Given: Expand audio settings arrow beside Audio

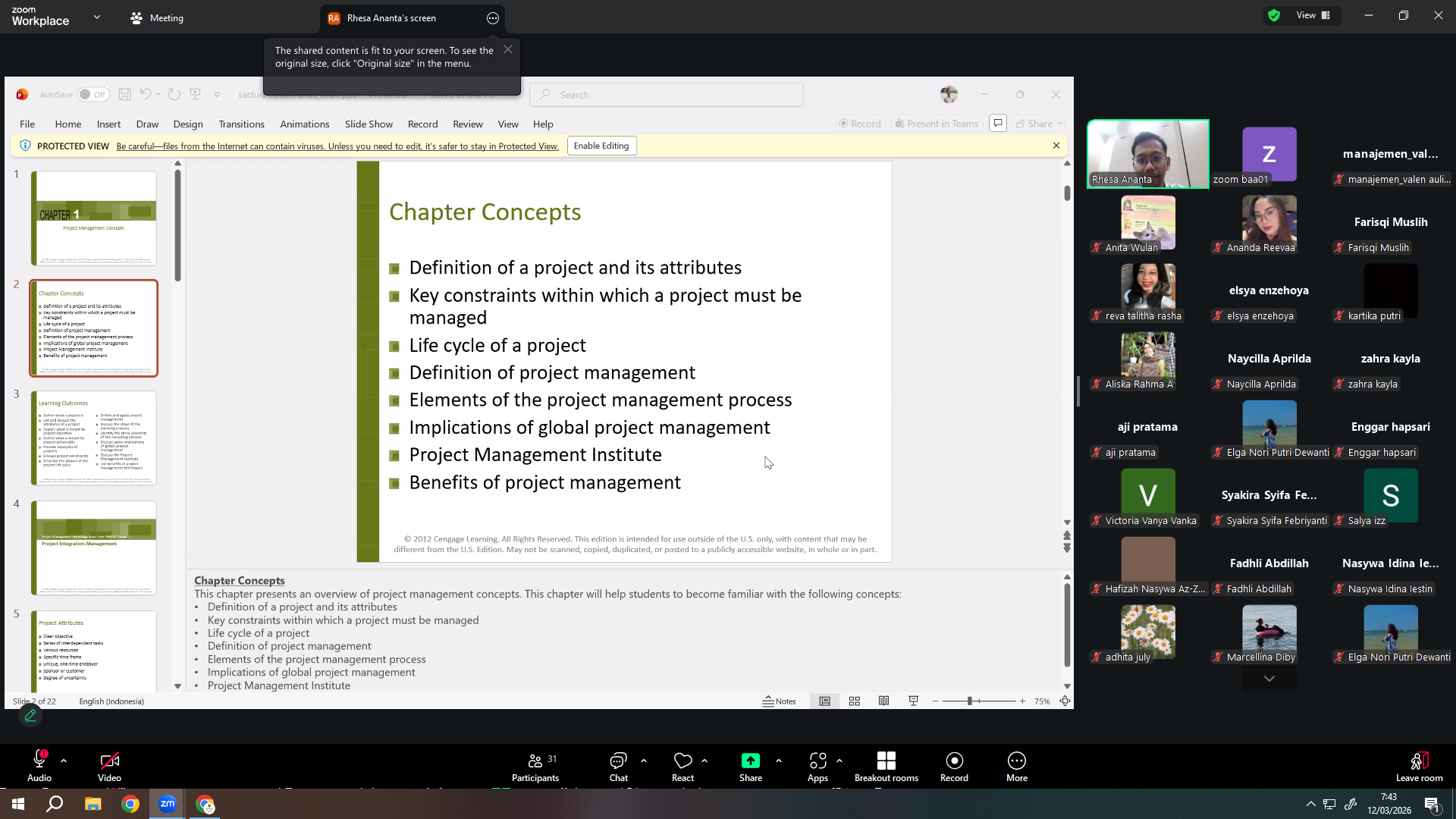Looking at the screenshot, I should coord(64,760).
